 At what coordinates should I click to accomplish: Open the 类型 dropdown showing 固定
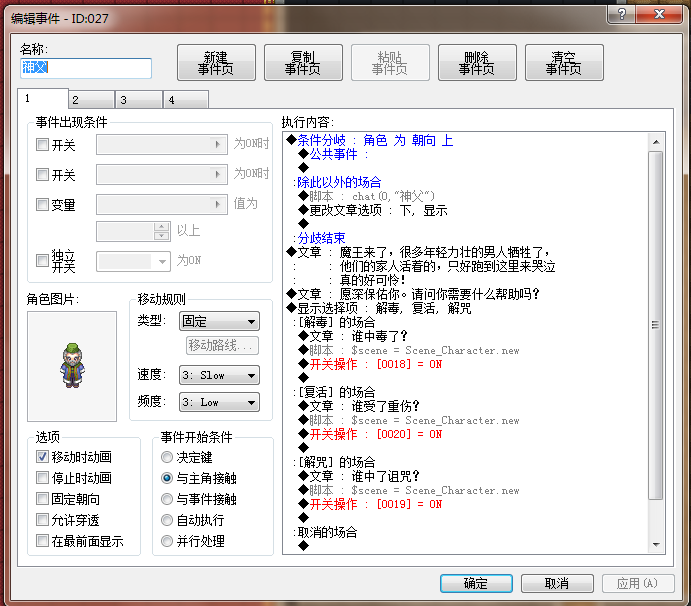[219, 321]
